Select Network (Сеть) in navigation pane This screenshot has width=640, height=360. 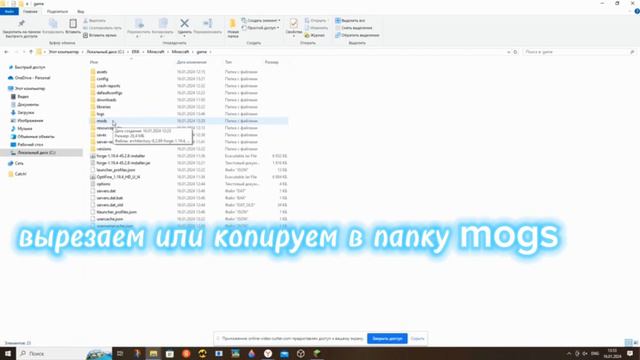tap(19, 163)
